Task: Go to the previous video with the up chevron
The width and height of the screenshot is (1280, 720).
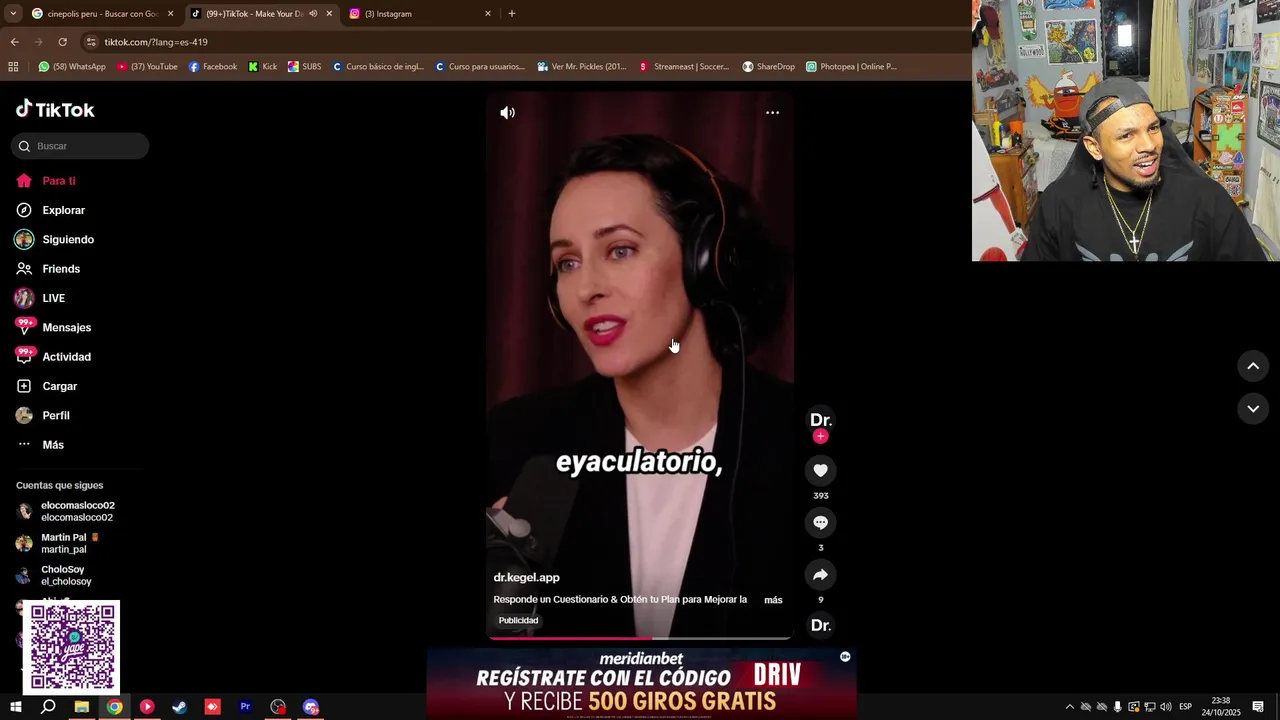Action: [x=1253, y=366]
